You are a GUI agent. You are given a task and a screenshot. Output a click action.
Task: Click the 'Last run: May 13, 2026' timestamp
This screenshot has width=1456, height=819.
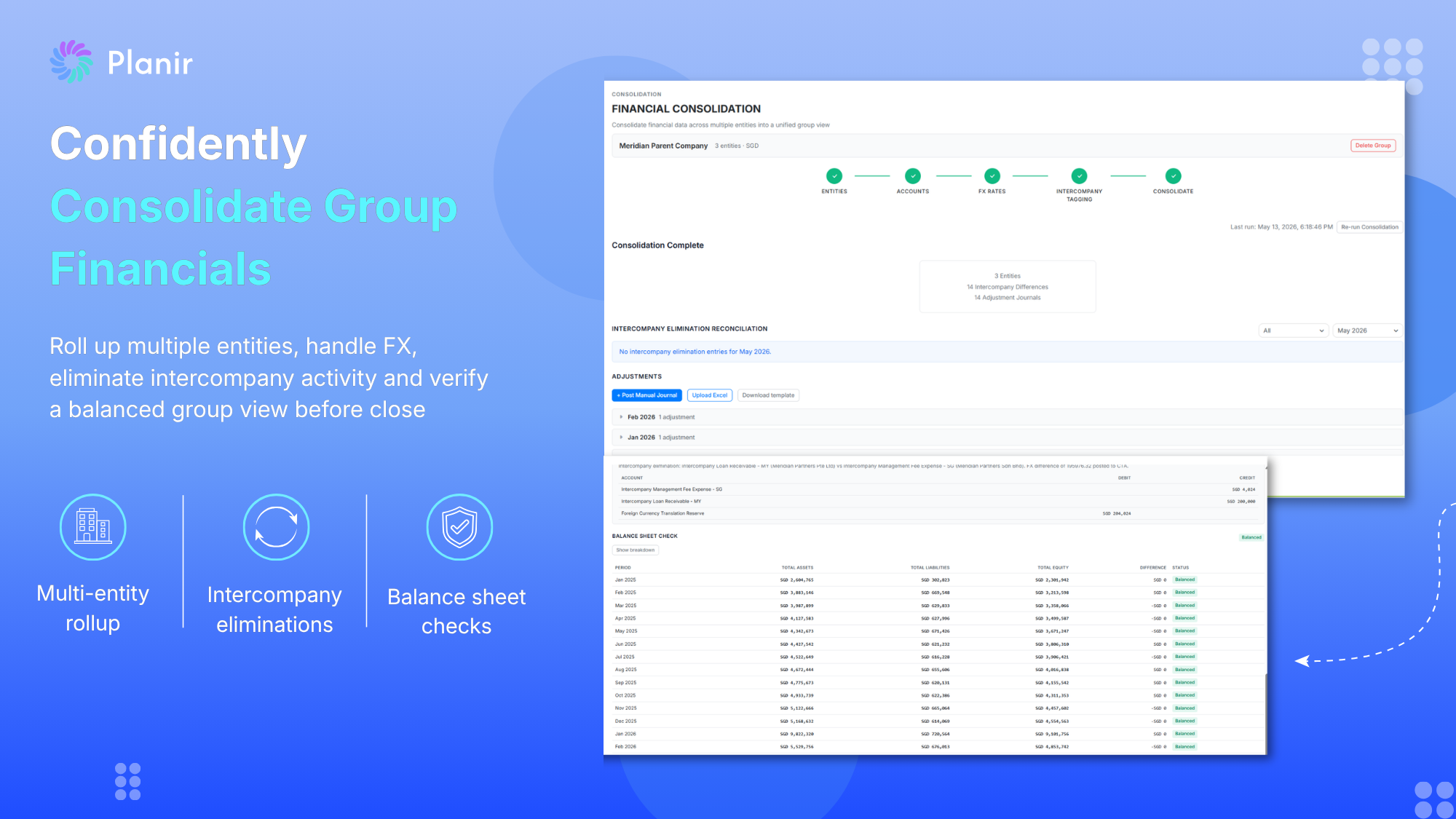(x=1281, y=227)
